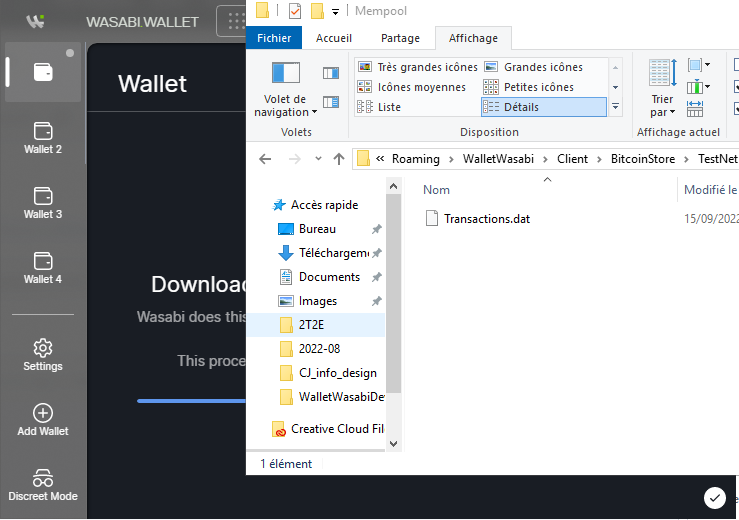
Task: Select the Transactions.dat file
Action: click(478, 219)
